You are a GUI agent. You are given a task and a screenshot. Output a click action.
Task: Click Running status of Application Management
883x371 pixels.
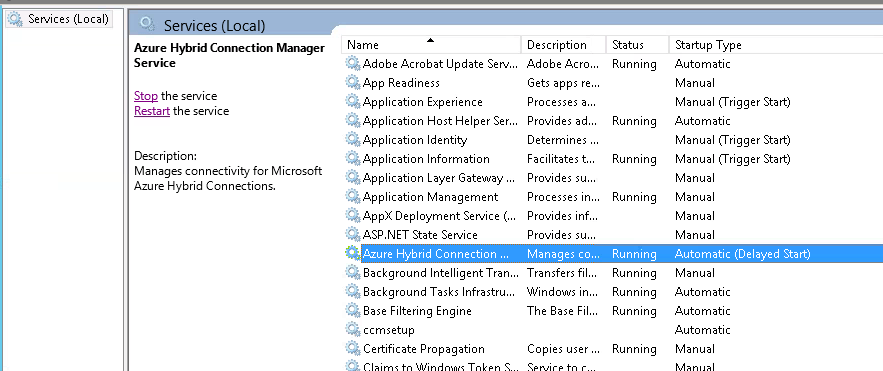(x=634, y=197)
